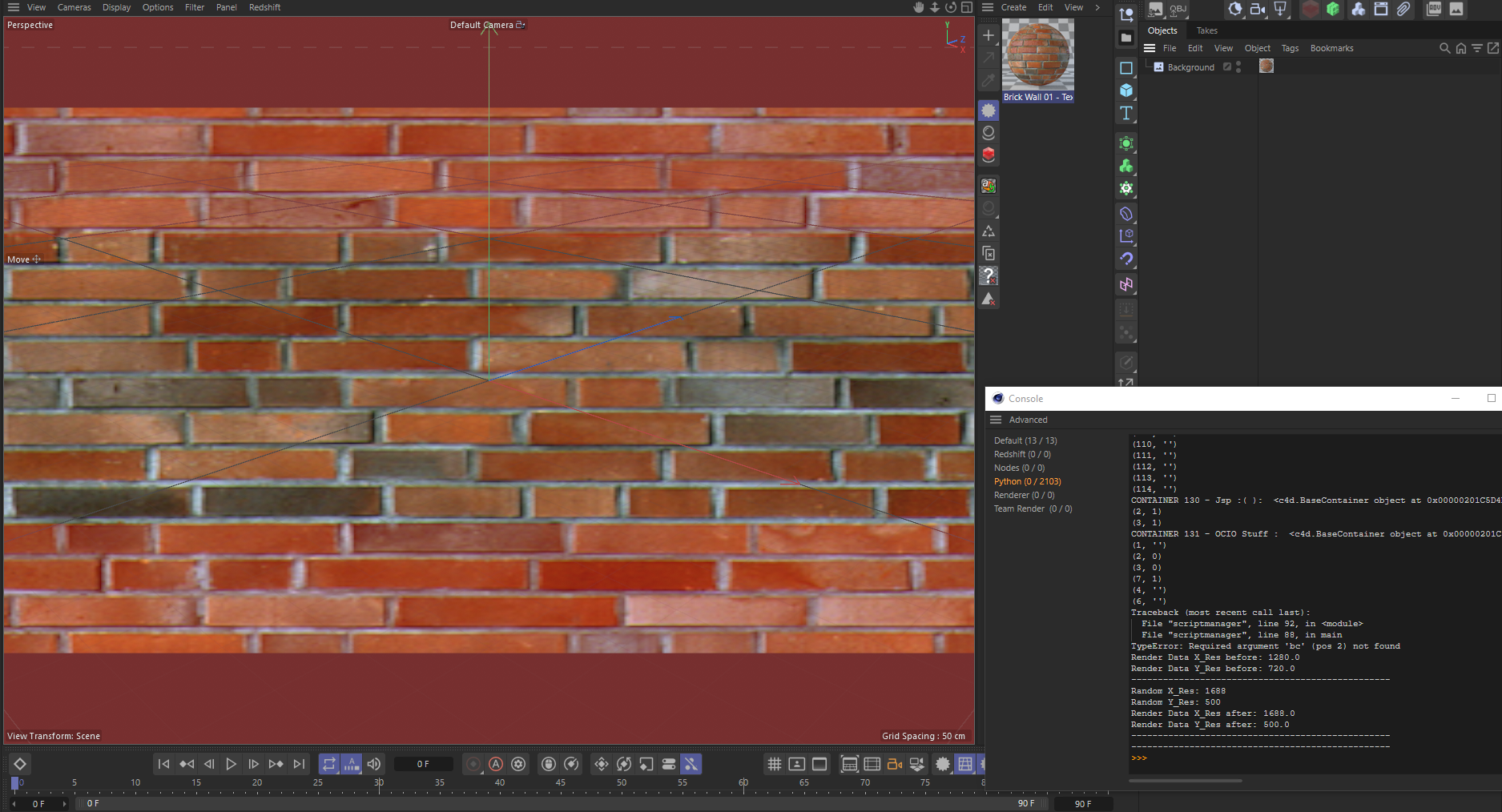The width and height of the screenshot is (1502, 812).
Task: Click frame 30 on the timeline ruler
Action: 379,782
